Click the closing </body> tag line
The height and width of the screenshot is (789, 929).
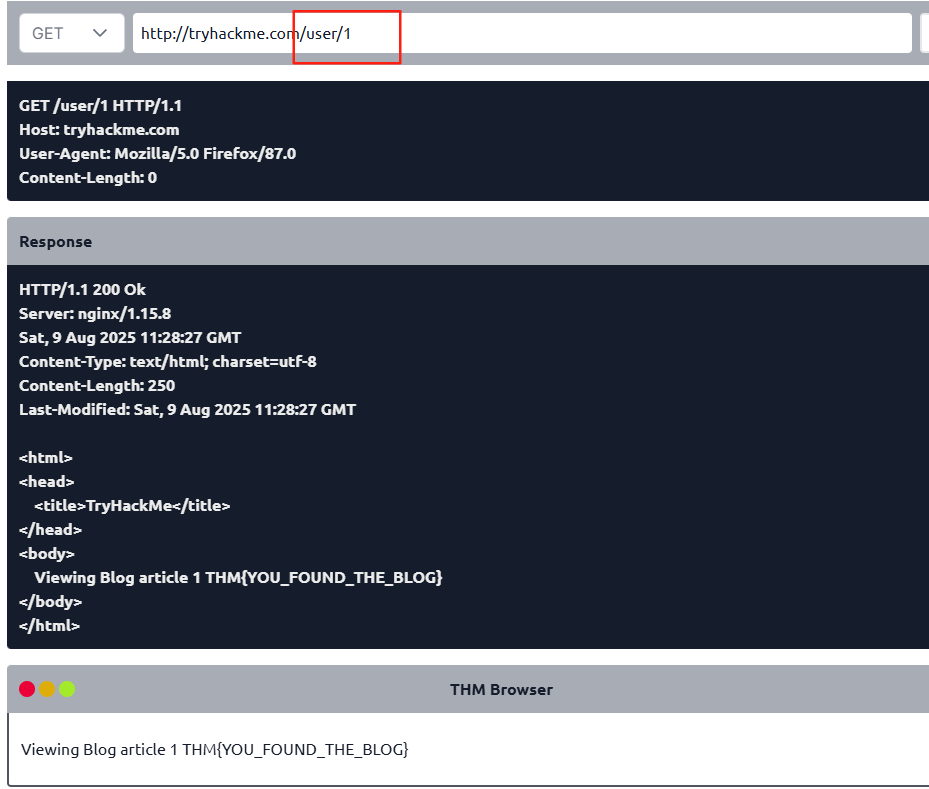(50, 602)
